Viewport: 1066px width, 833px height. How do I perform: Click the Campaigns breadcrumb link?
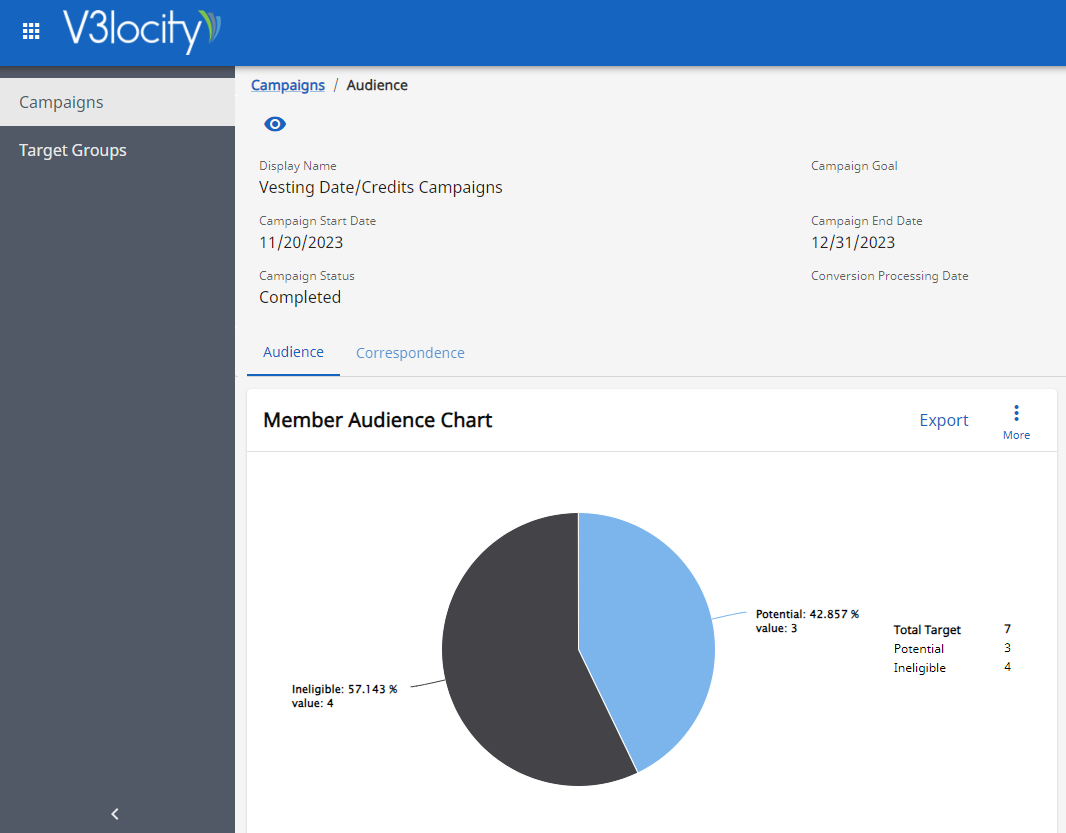click(288, 85)
